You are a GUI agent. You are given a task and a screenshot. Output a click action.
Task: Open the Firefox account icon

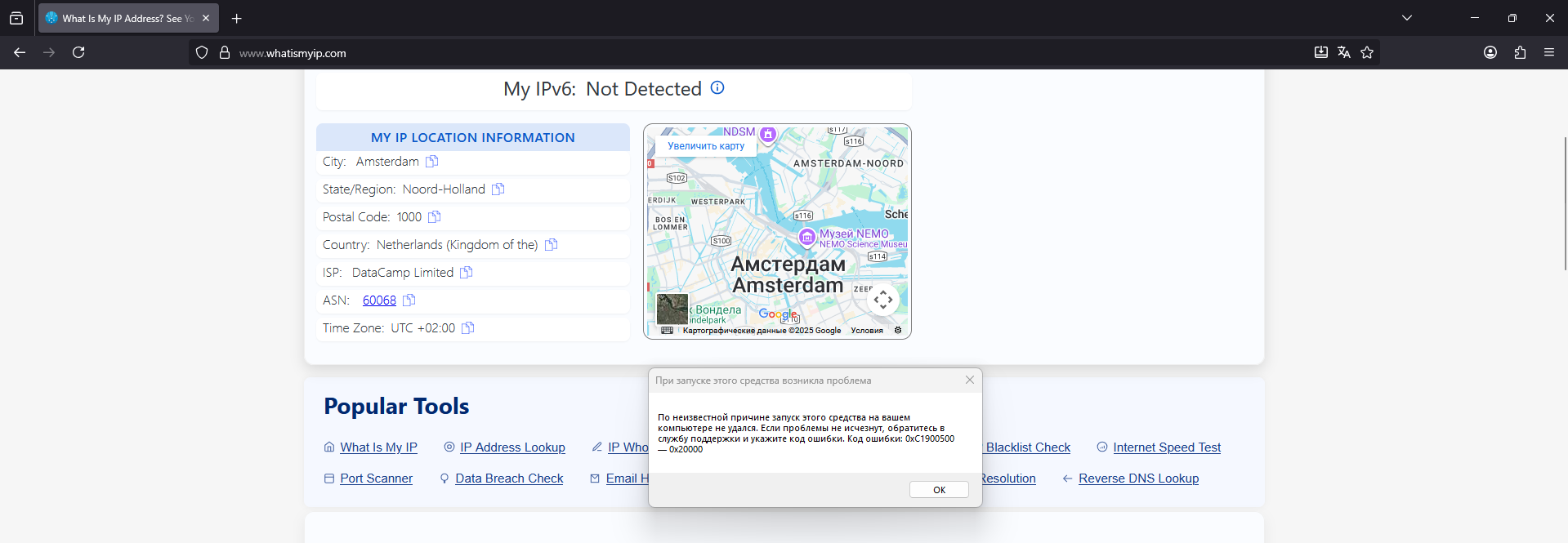click(1490, 52)
